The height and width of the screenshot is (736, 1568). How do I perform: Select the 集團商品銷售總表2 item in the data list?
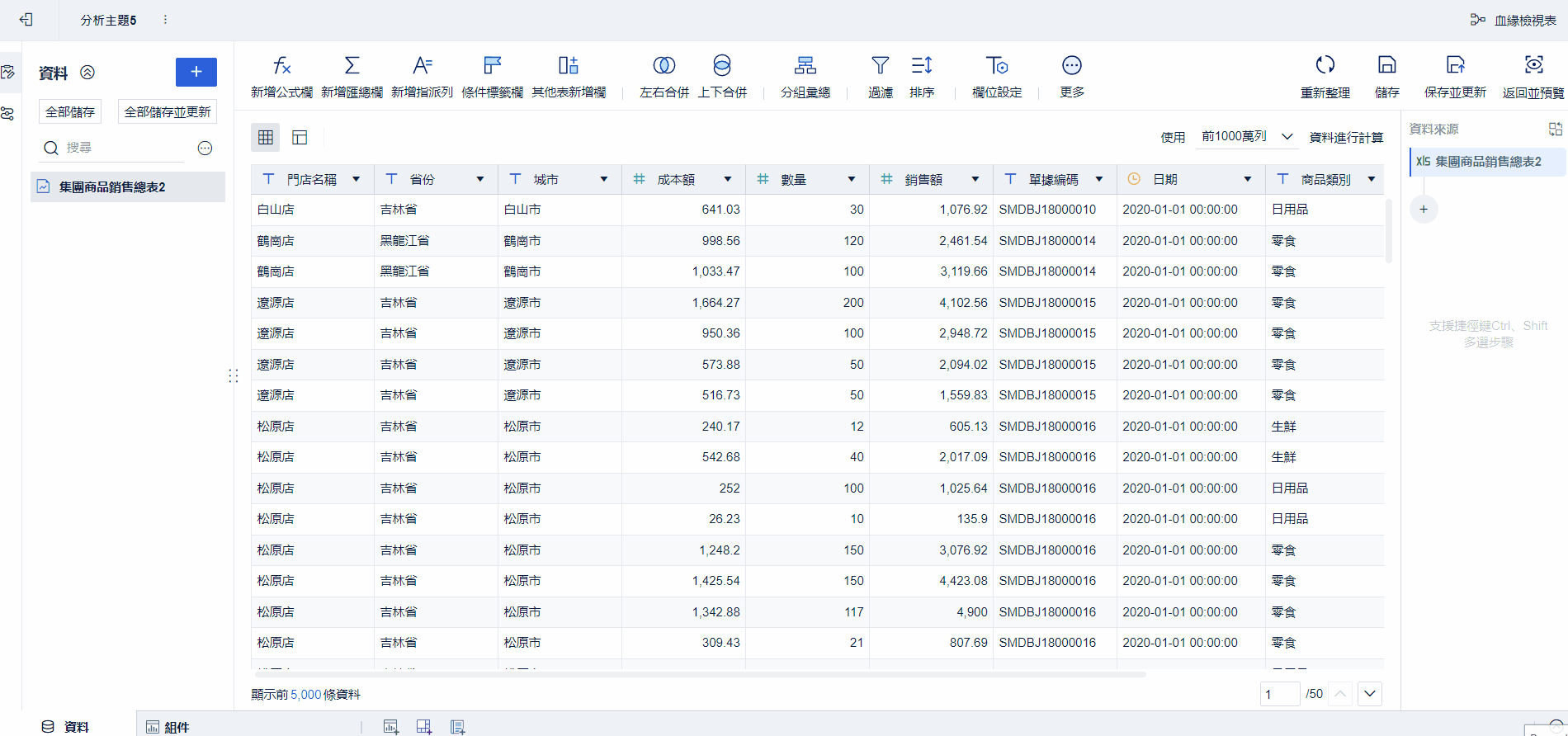128,187
